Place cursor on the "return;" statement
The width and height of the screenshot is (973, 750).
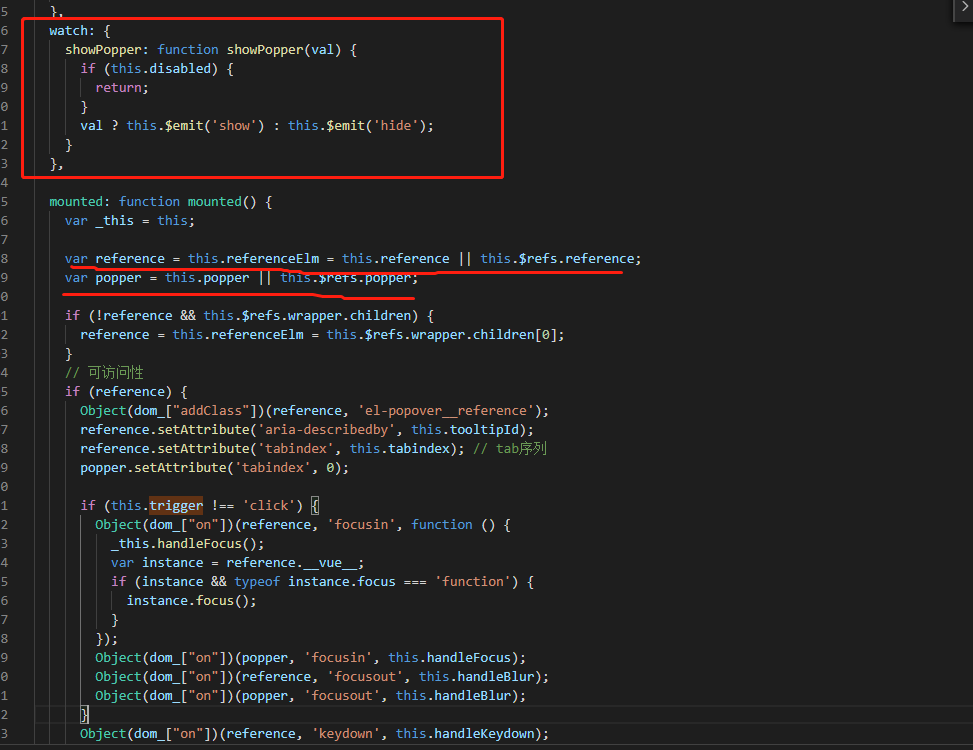click(x=122, y=88)
